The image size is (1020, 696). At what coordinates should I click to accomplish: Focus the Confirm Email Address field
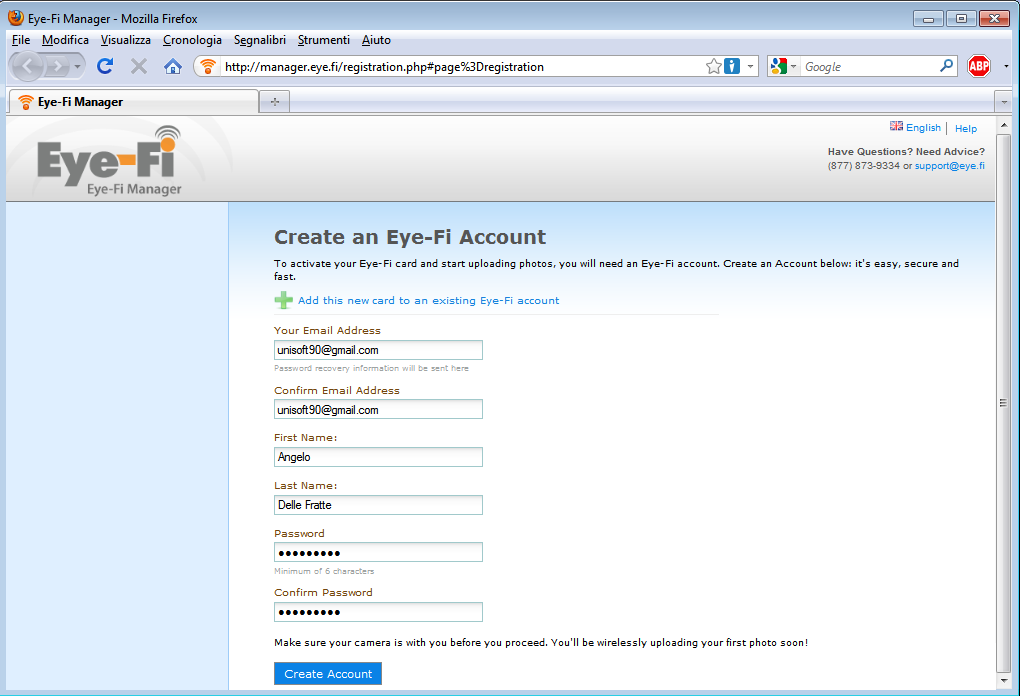coord(378,409)
